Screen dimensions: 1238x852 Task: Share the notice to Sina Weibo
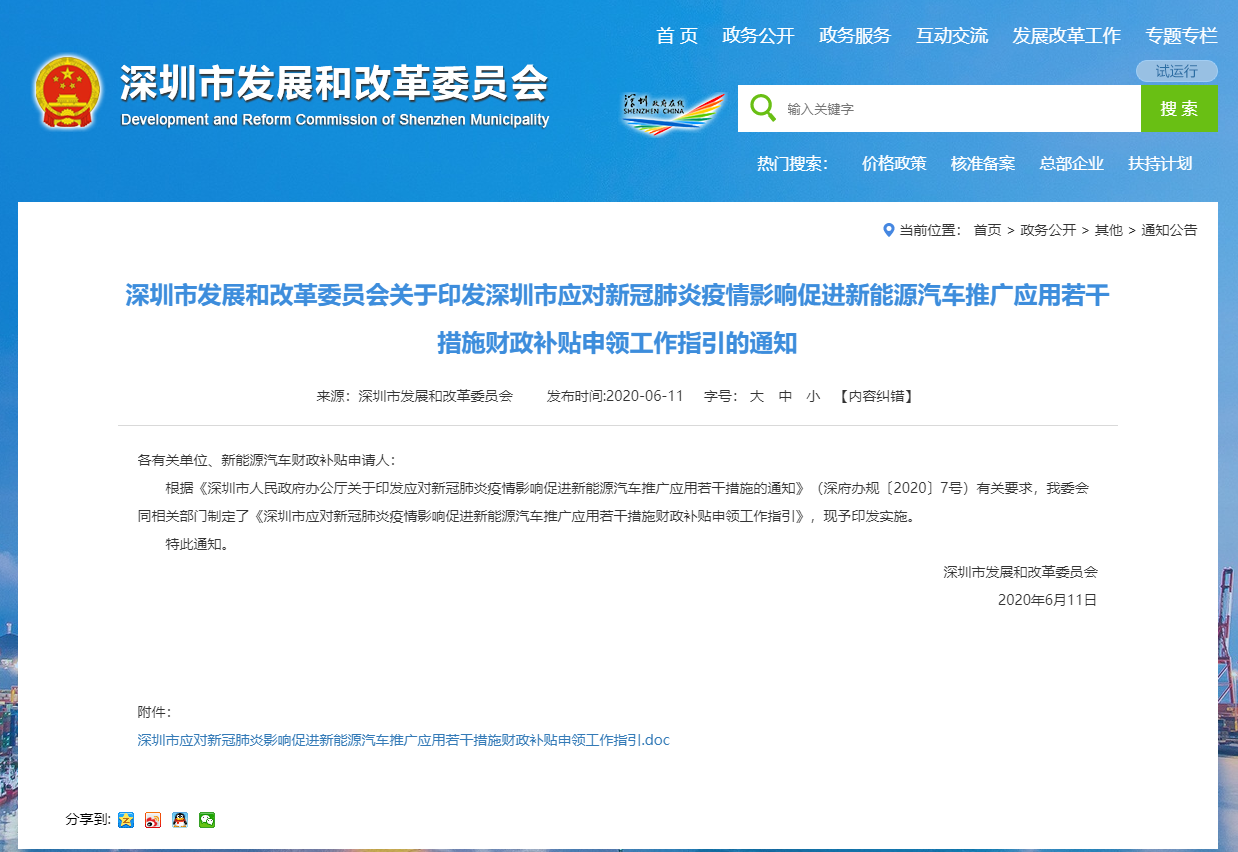pos(153,820)
